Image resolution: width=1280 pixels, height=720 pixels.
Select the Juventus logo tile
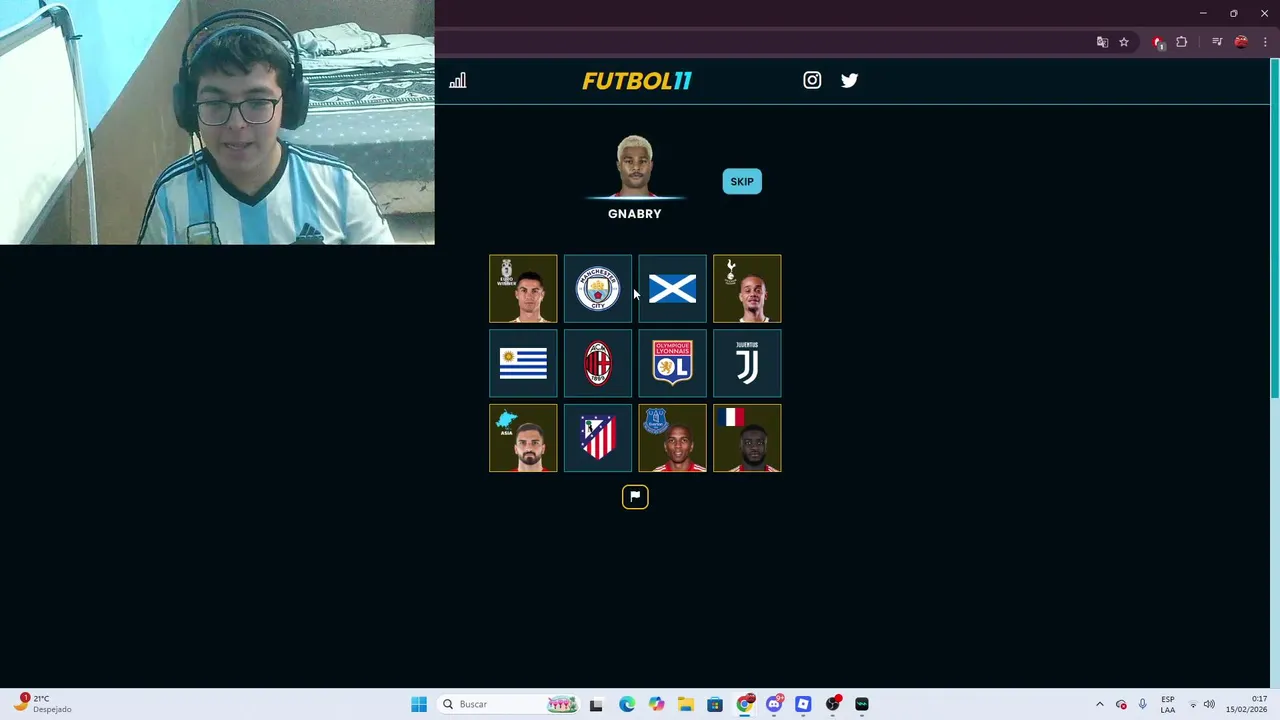(747, 363)
